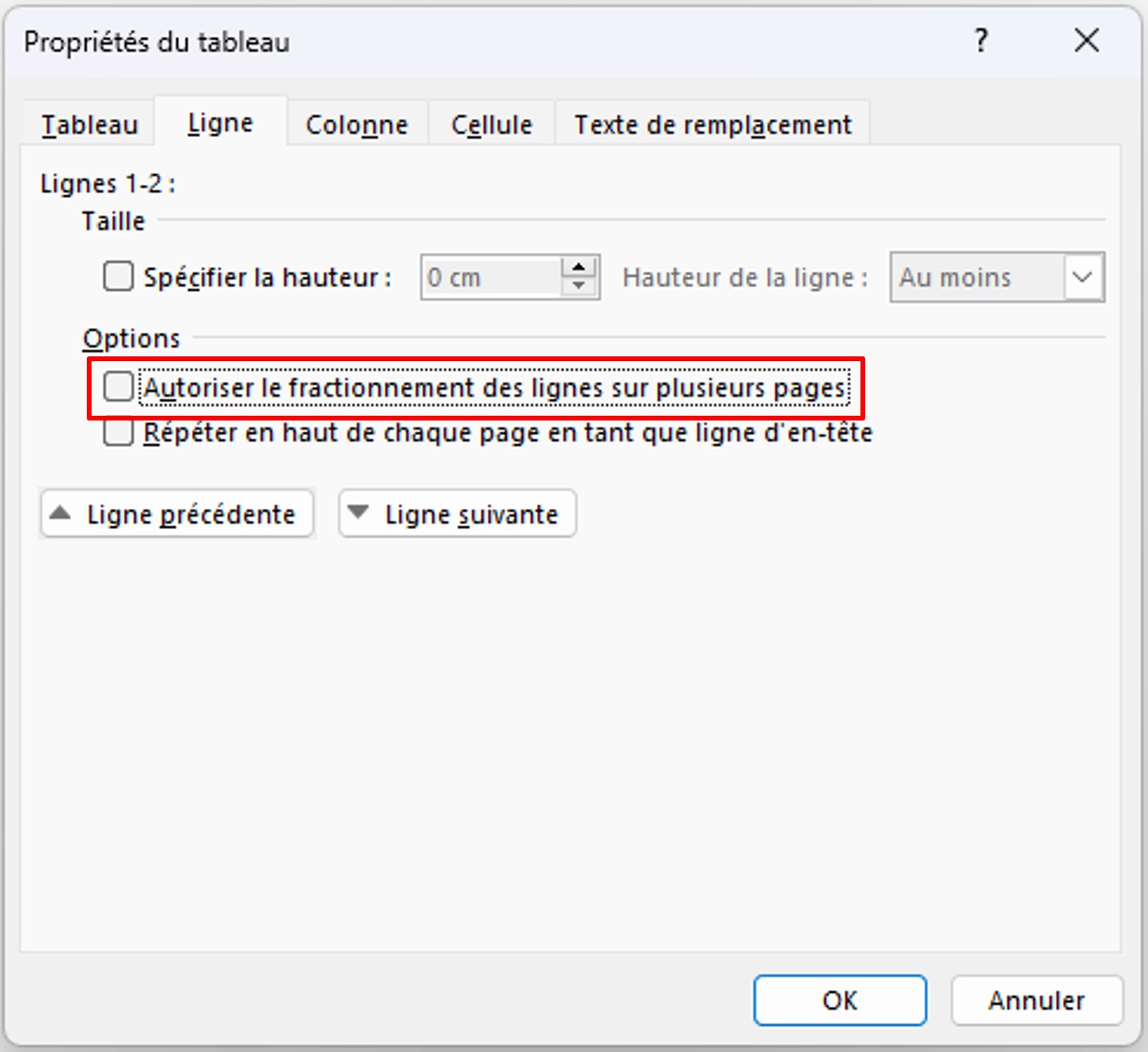This screenshot has width=1148, height=1052.
Task: Switch to the Tableau tab
Action: tap(89, 125)
